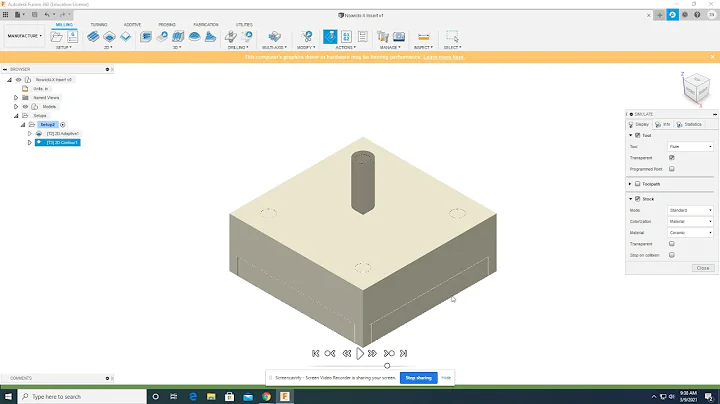The width and height of the screenshot is (720, 404).
Task: Click the simulation timeline slider handle
Action: point(387,366)
